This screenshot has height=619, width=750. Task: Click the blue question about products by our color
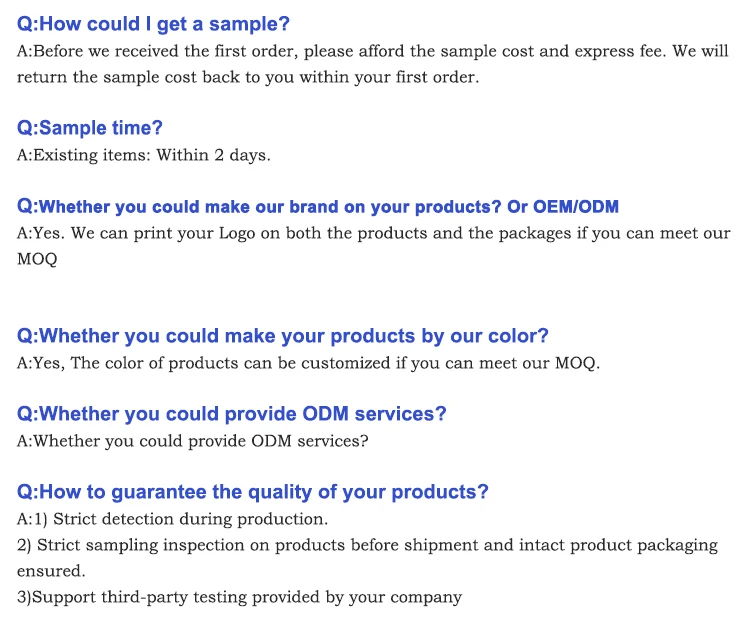(283, 336)
